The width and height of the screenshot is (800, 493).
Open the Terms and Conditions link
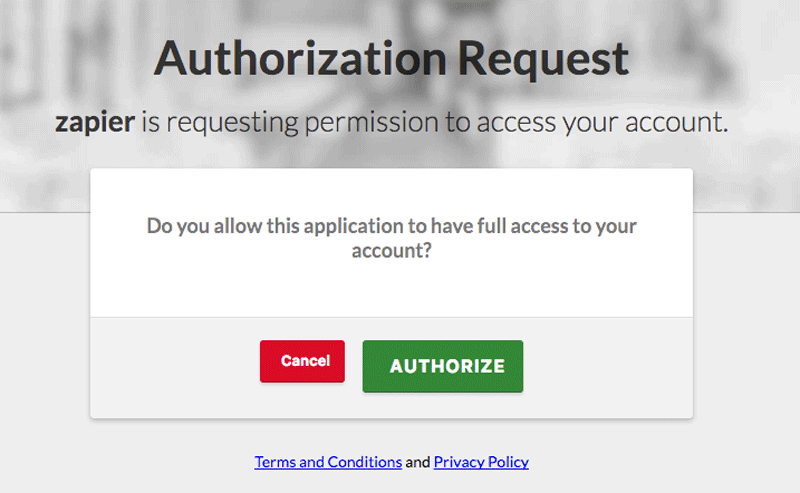coord(328,462)
